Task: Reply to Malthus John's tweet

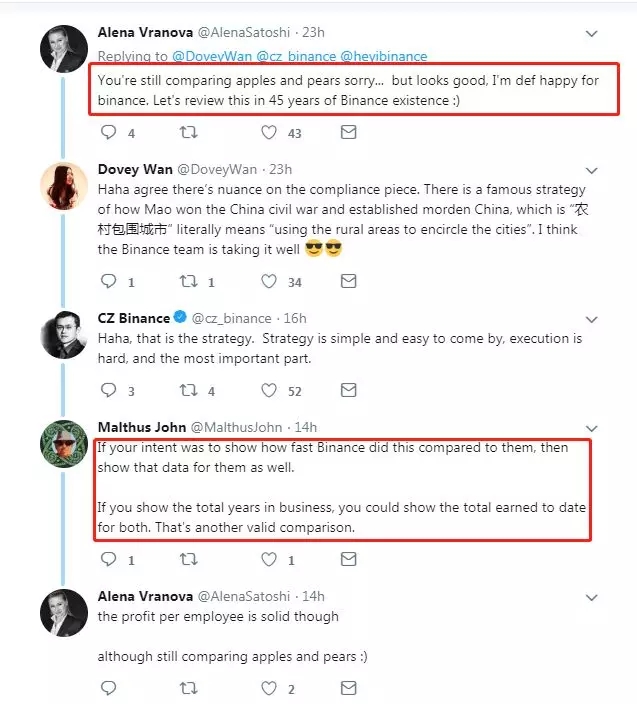Action: click(109, 560)
